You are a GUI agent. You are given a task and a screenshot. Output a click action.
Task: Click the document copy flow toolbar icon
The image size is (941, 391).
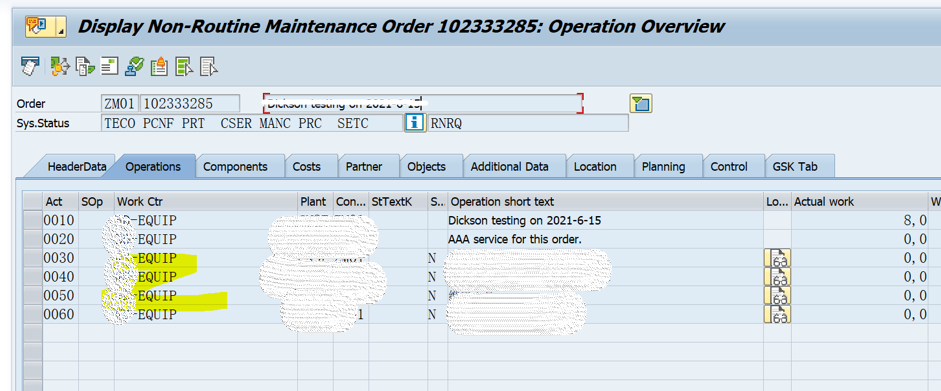click(x=85, y=67)
